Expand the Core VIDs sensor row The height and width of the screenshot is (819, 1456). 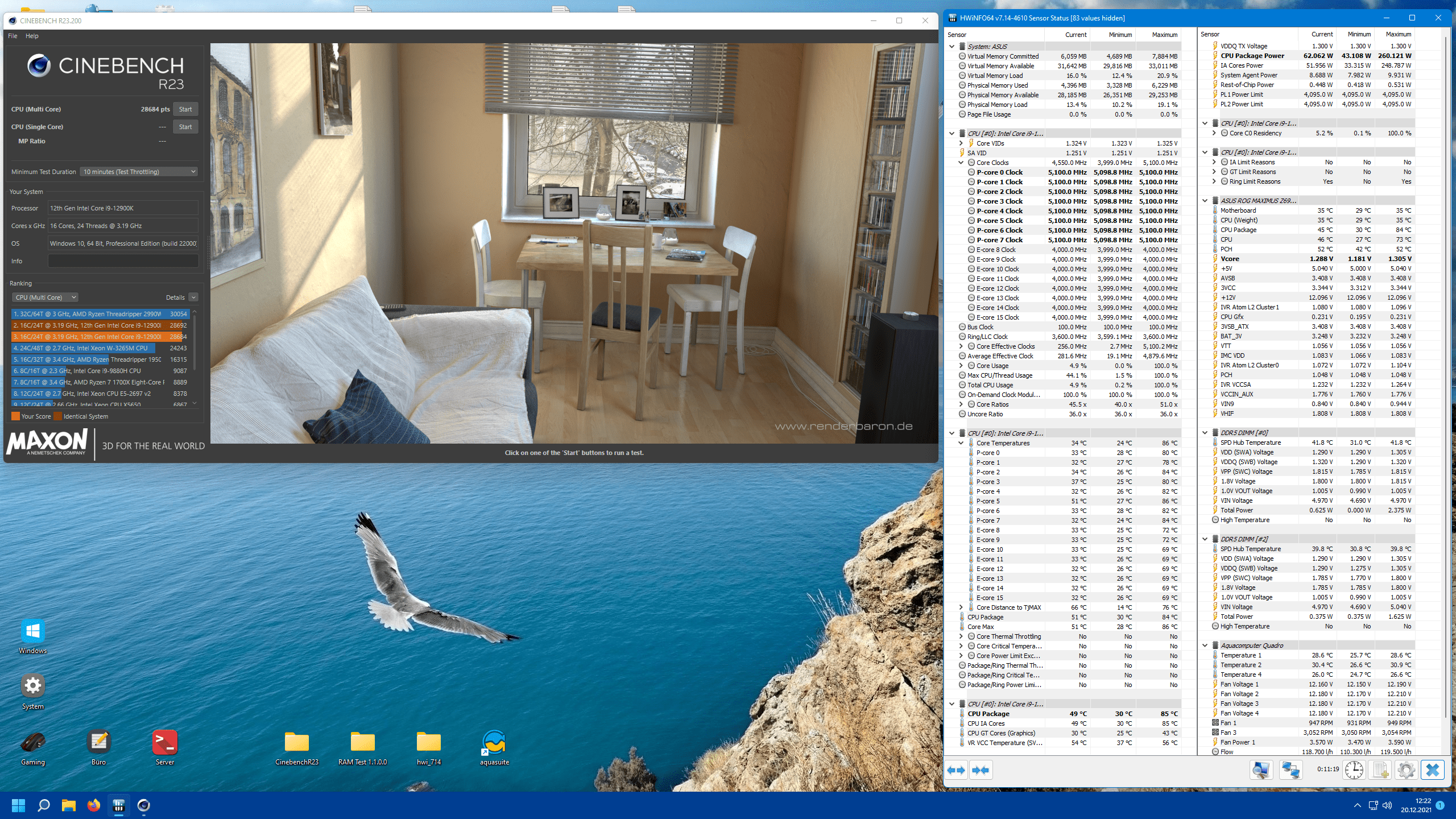(961, 143)
